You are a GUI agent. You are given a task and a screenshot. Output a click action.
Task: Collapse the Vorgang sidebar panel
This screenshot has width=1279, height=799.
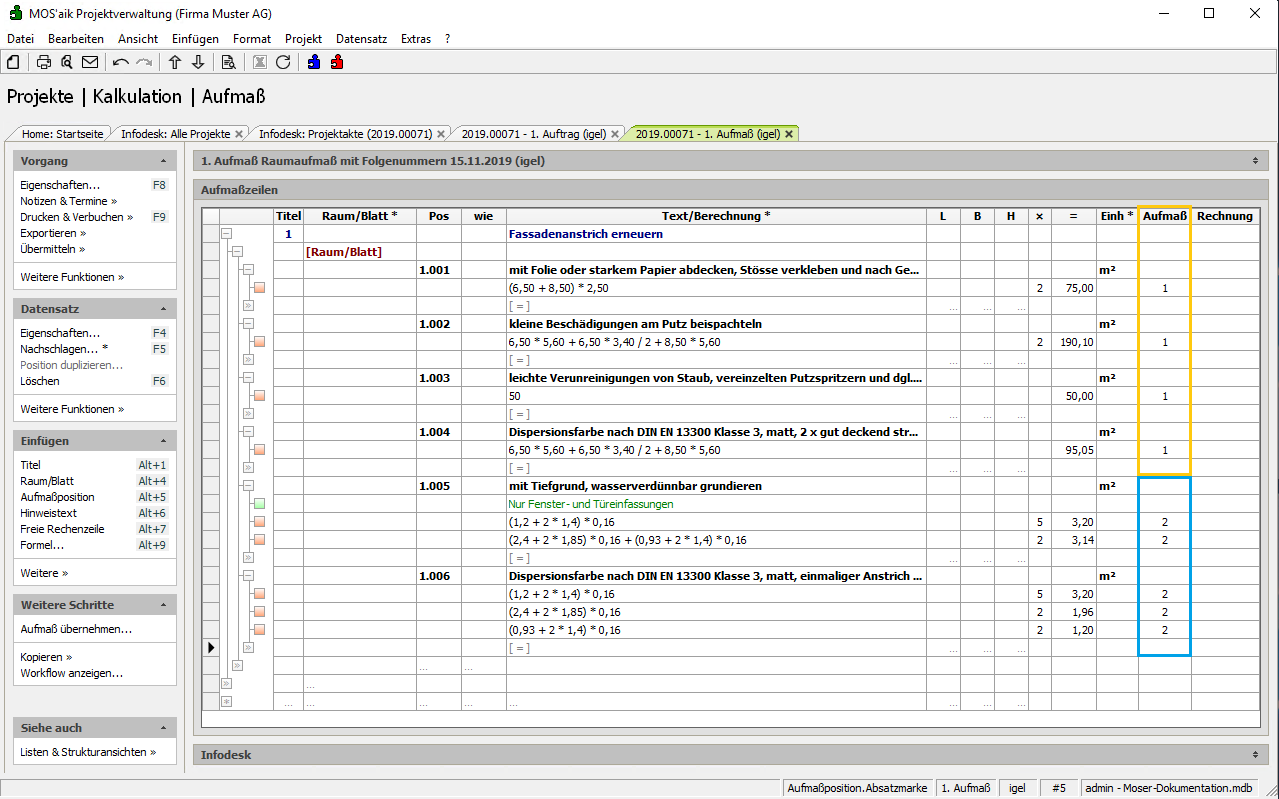click(163, 161)
